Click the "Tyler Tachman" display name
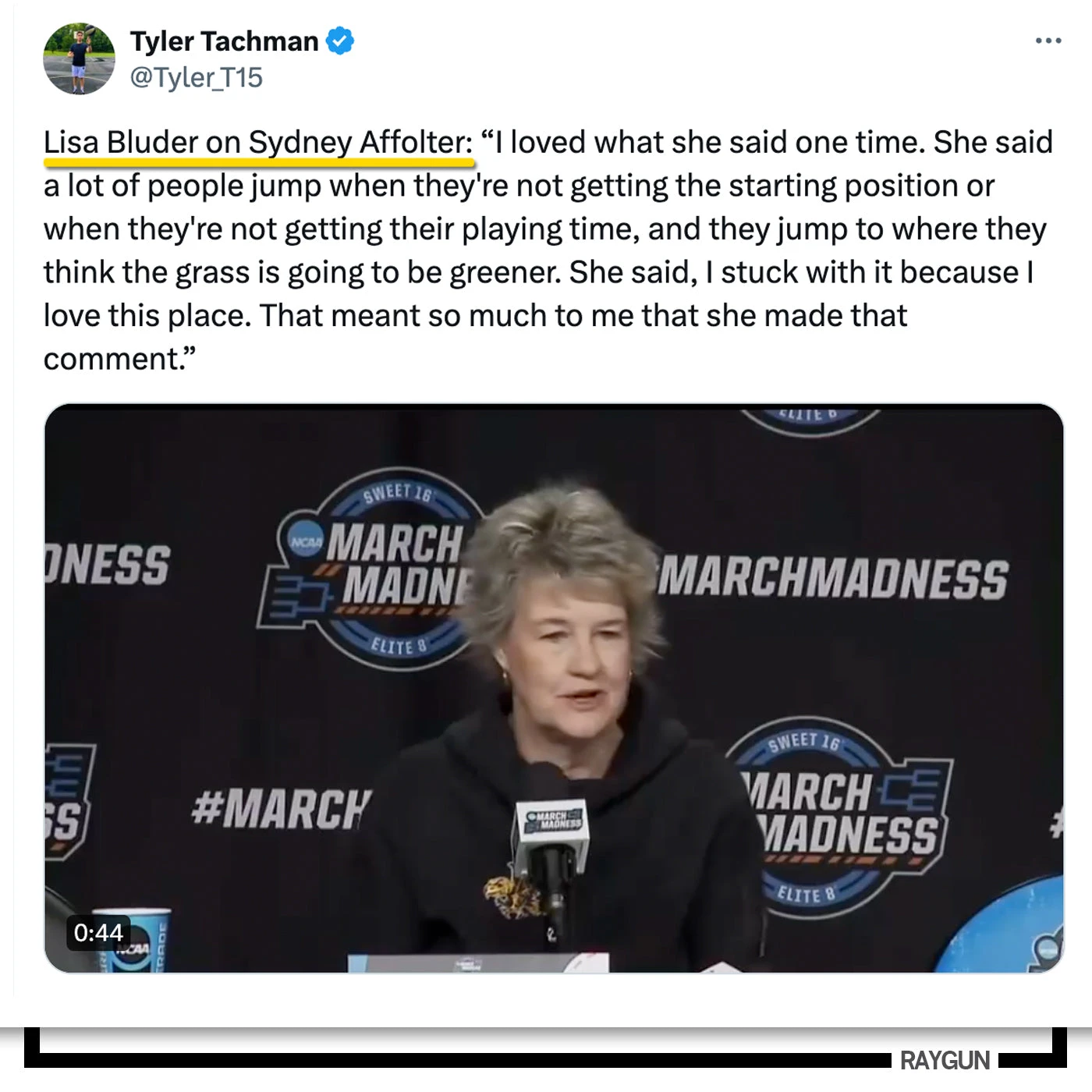Screen dimensions: 1092x1092 click(224, 41)
